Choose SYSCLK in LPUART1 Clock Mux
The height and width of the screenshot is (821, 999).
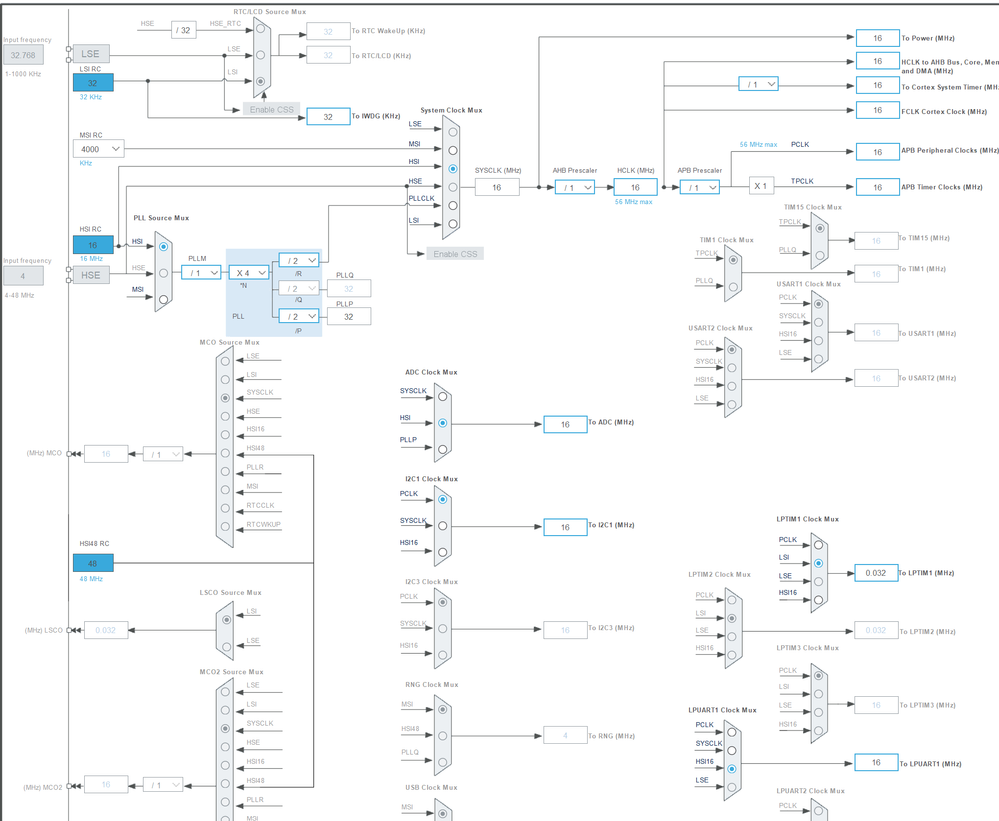(x=731, y=750)
